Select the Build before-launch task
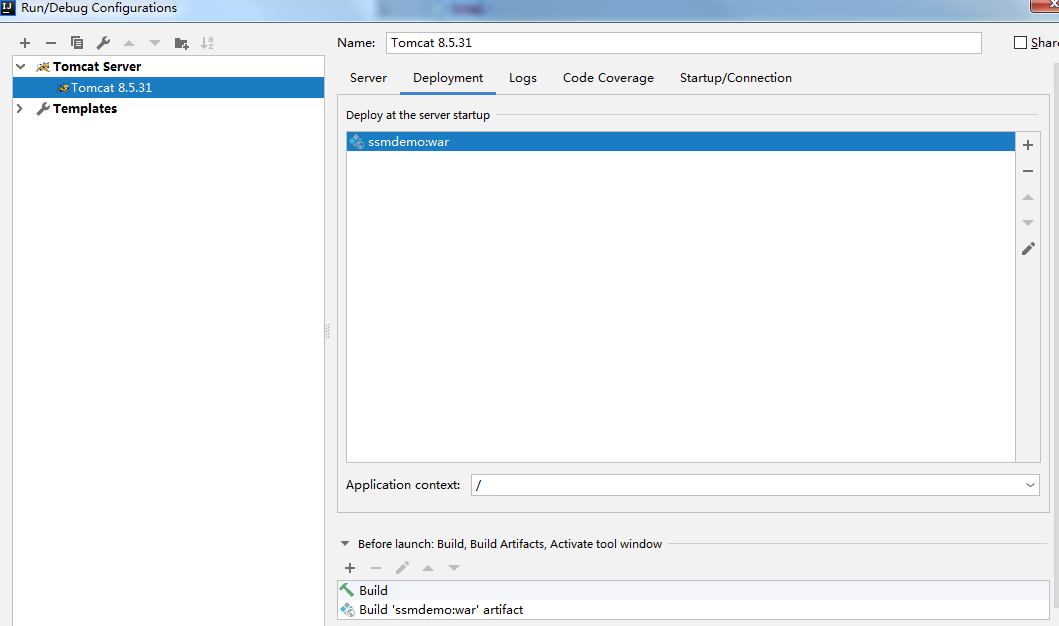Image resolution: width=1059 pixels, height=626 pixels. click(693, 590)
